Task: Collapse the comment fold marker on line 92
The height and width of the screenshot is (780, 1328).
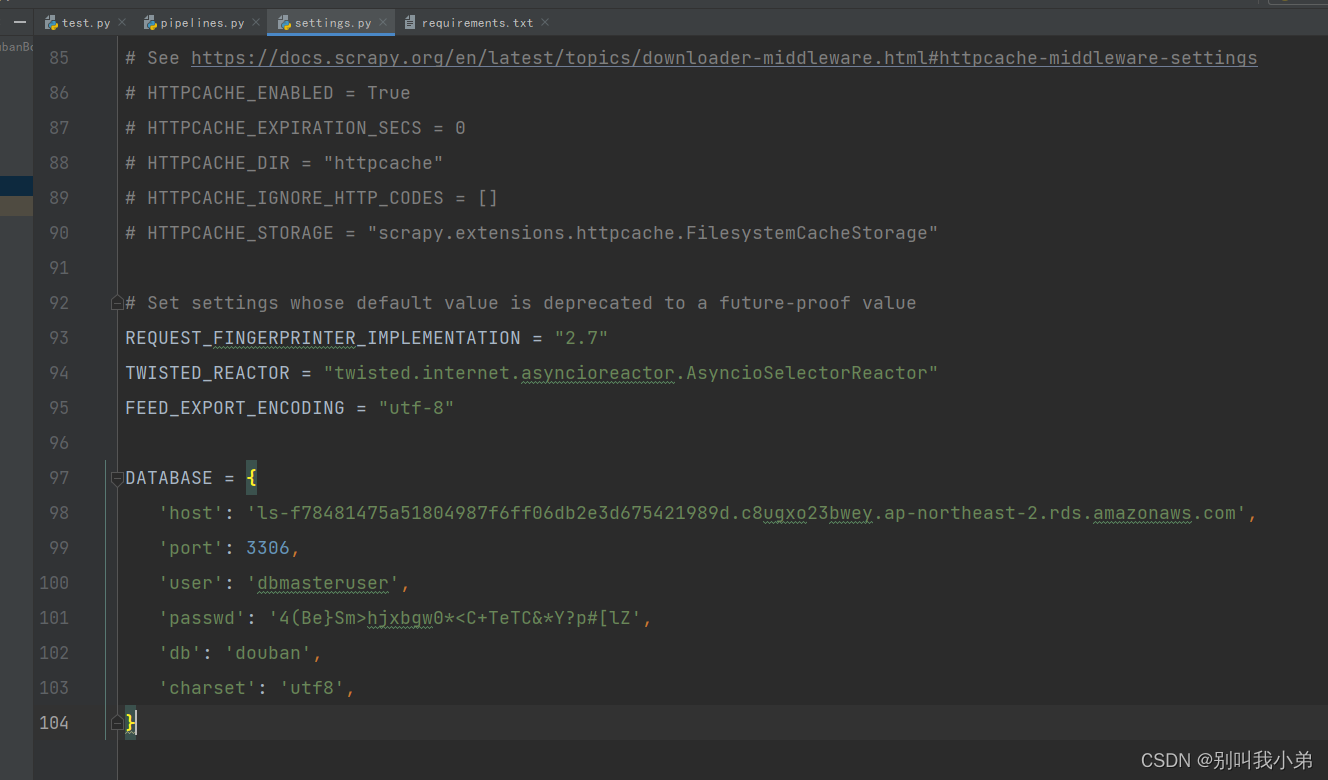Action: click(117, 303)
